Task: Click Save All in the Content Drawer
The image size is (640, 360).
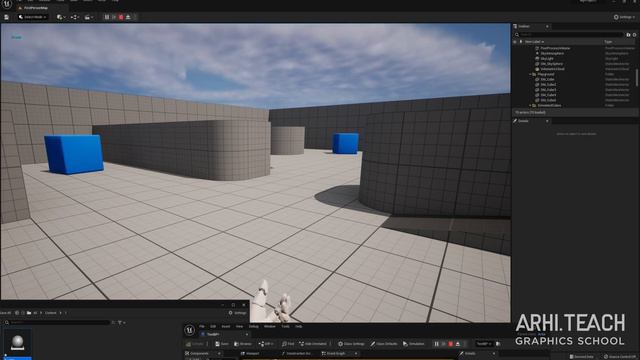Action: coord(5,313)
